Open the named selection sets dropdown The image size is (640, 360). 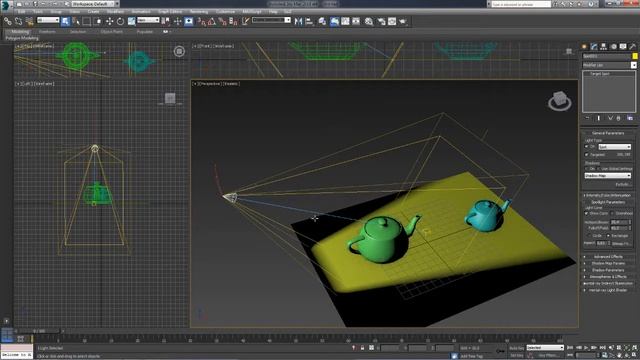271,20
